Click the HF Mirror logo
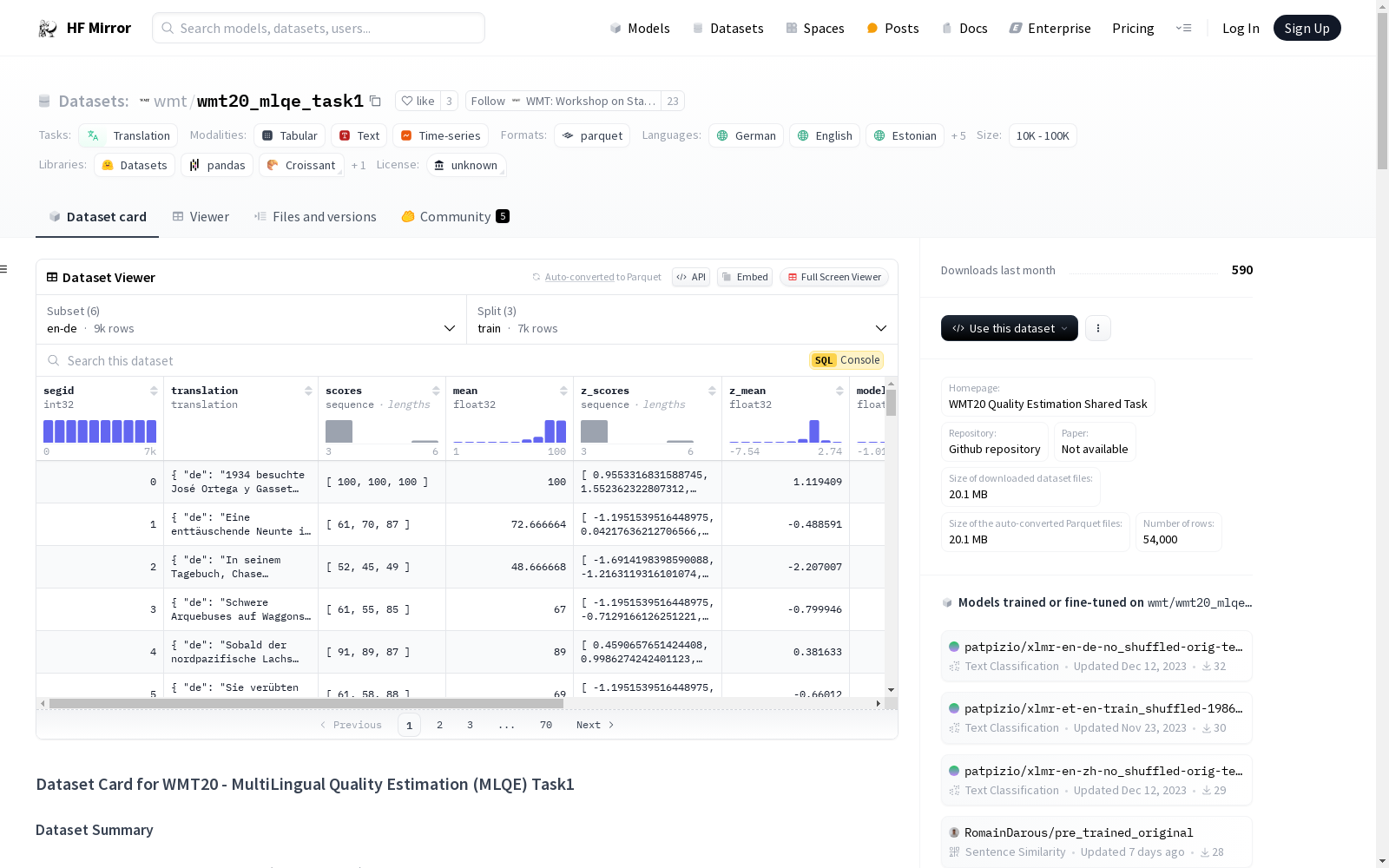This screenshot has height=868, width=1389. tap(84, 28)
